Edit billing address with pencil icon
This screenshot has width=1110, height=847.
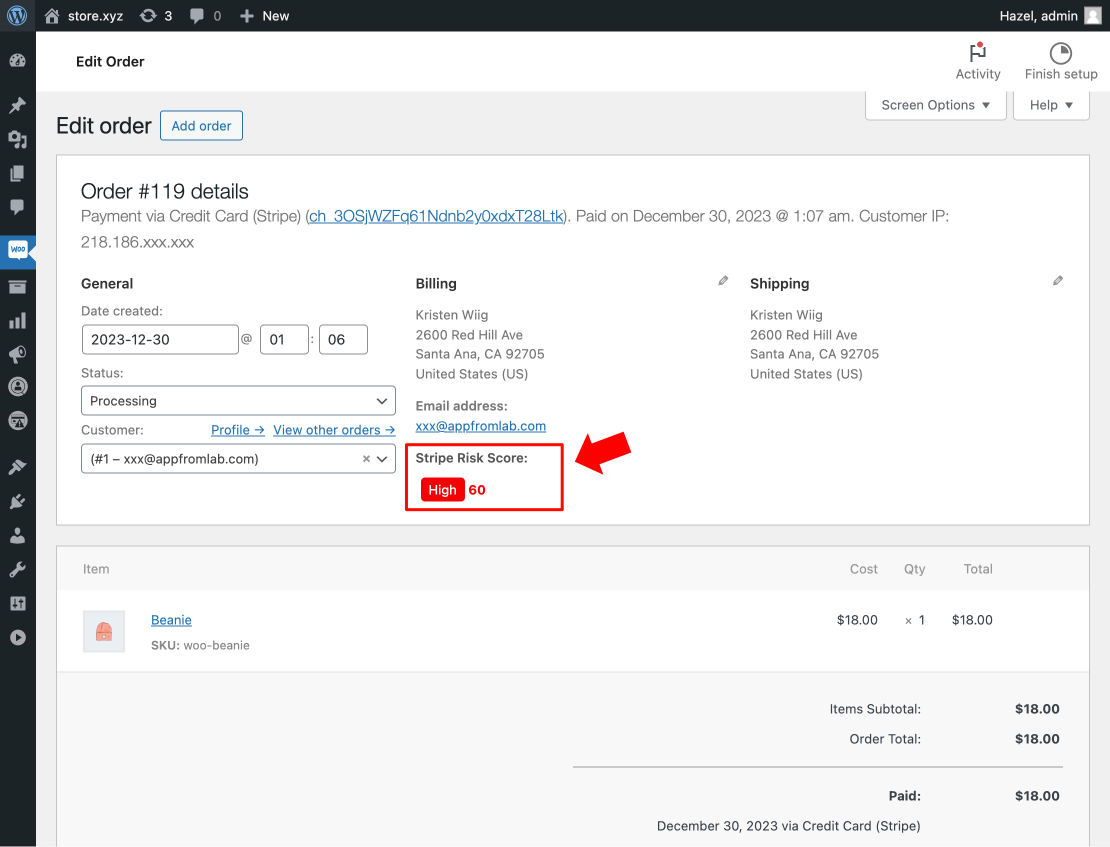[723, 281]
